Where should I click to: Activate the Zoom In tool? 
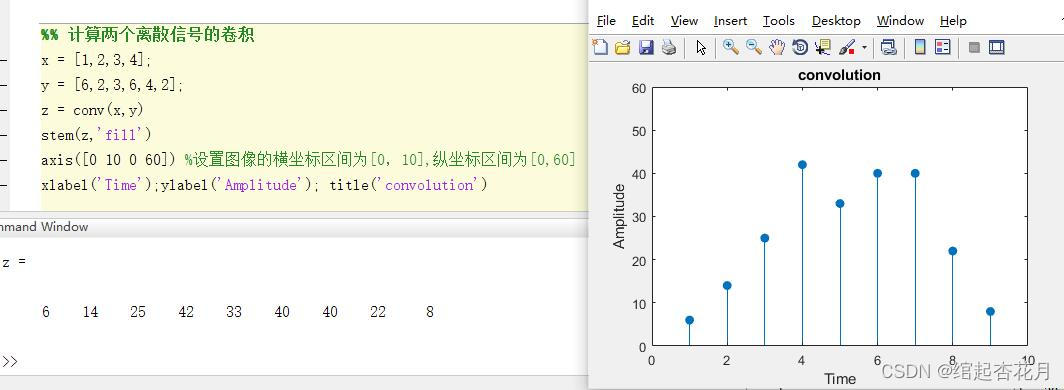[731, 47]
